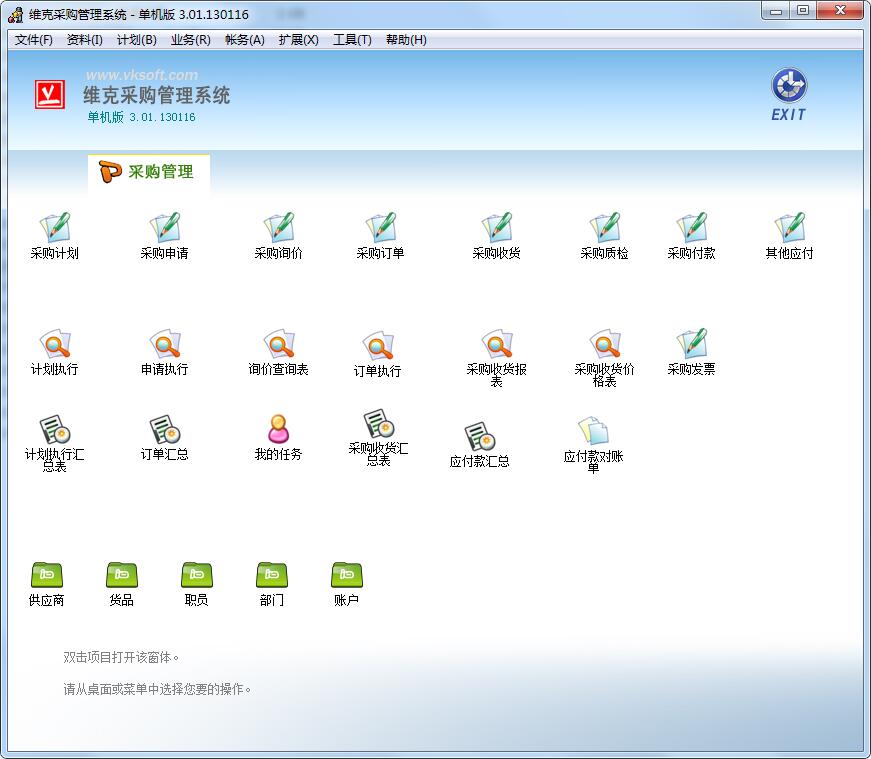871x759 pixels.
Task: Click the application icon in title bar
Action: (16, 14)
